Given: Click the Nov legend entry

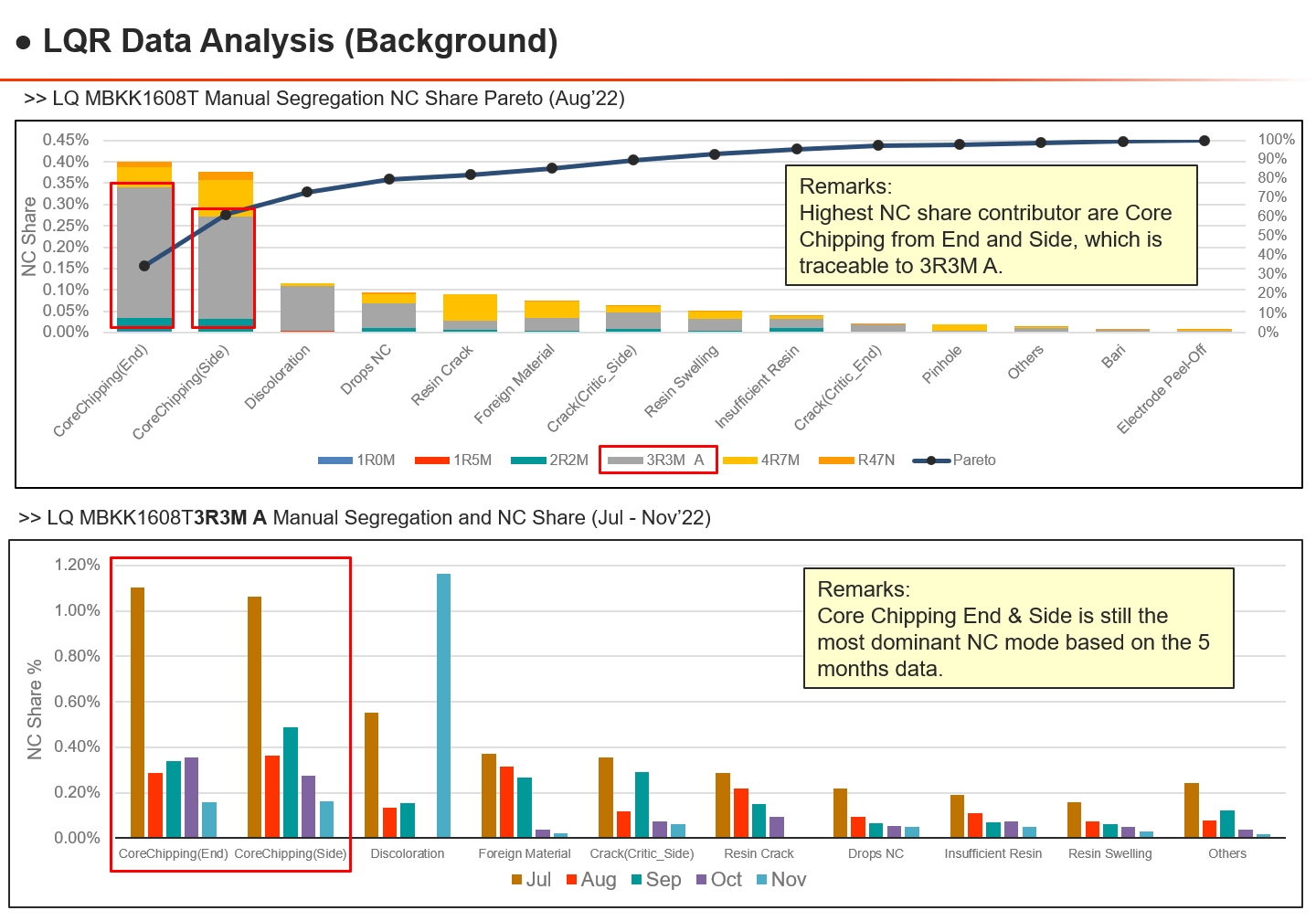Looking at the screenshot, I should point(781,880).
